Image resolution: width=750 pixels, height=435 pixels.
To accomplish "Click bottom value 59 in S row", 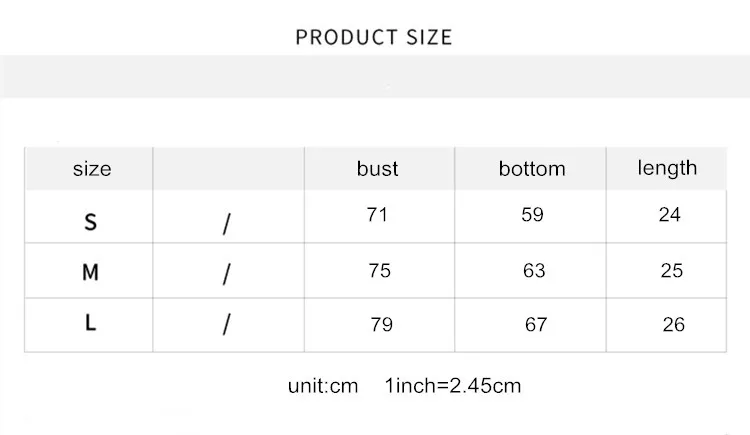I will (532, 214).
